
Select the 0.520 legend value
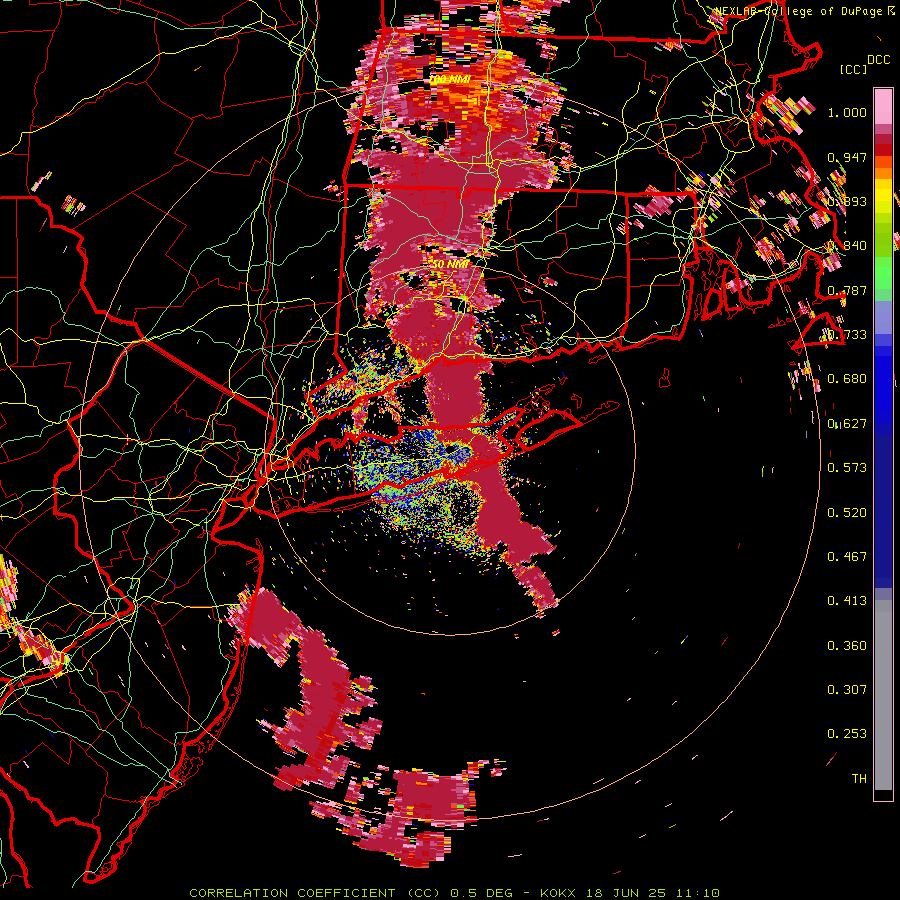pyautogui.click(x=847, y=513)
